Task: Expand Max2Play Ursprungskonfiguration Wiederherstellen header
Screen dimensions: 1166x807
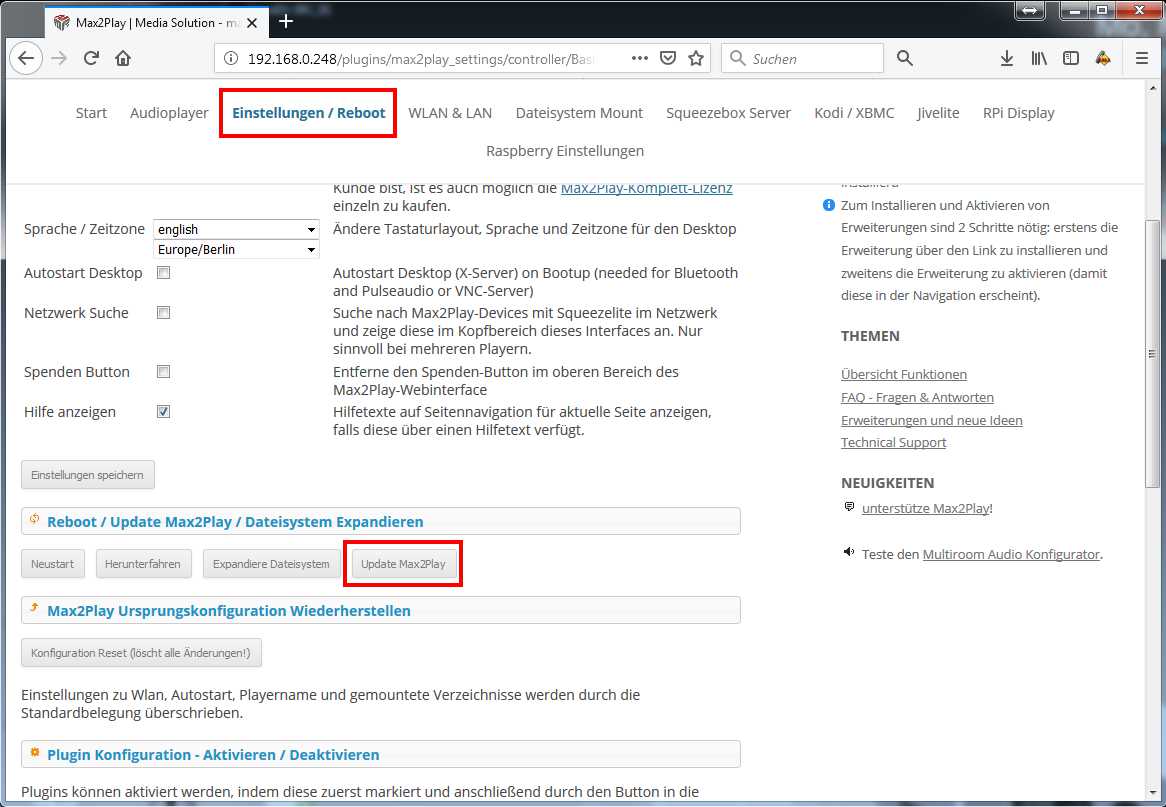Action: click(381, 611)
